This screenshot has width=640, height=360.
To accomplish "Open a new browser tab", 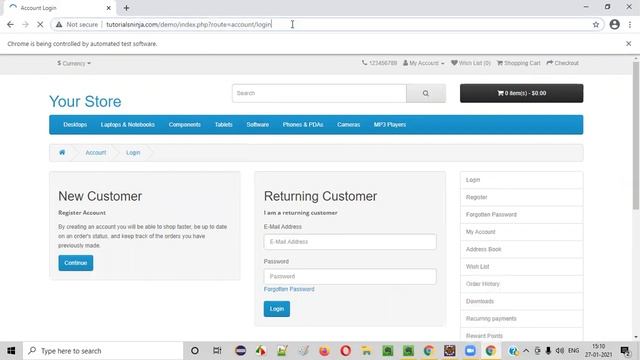I will click(127, 8).
